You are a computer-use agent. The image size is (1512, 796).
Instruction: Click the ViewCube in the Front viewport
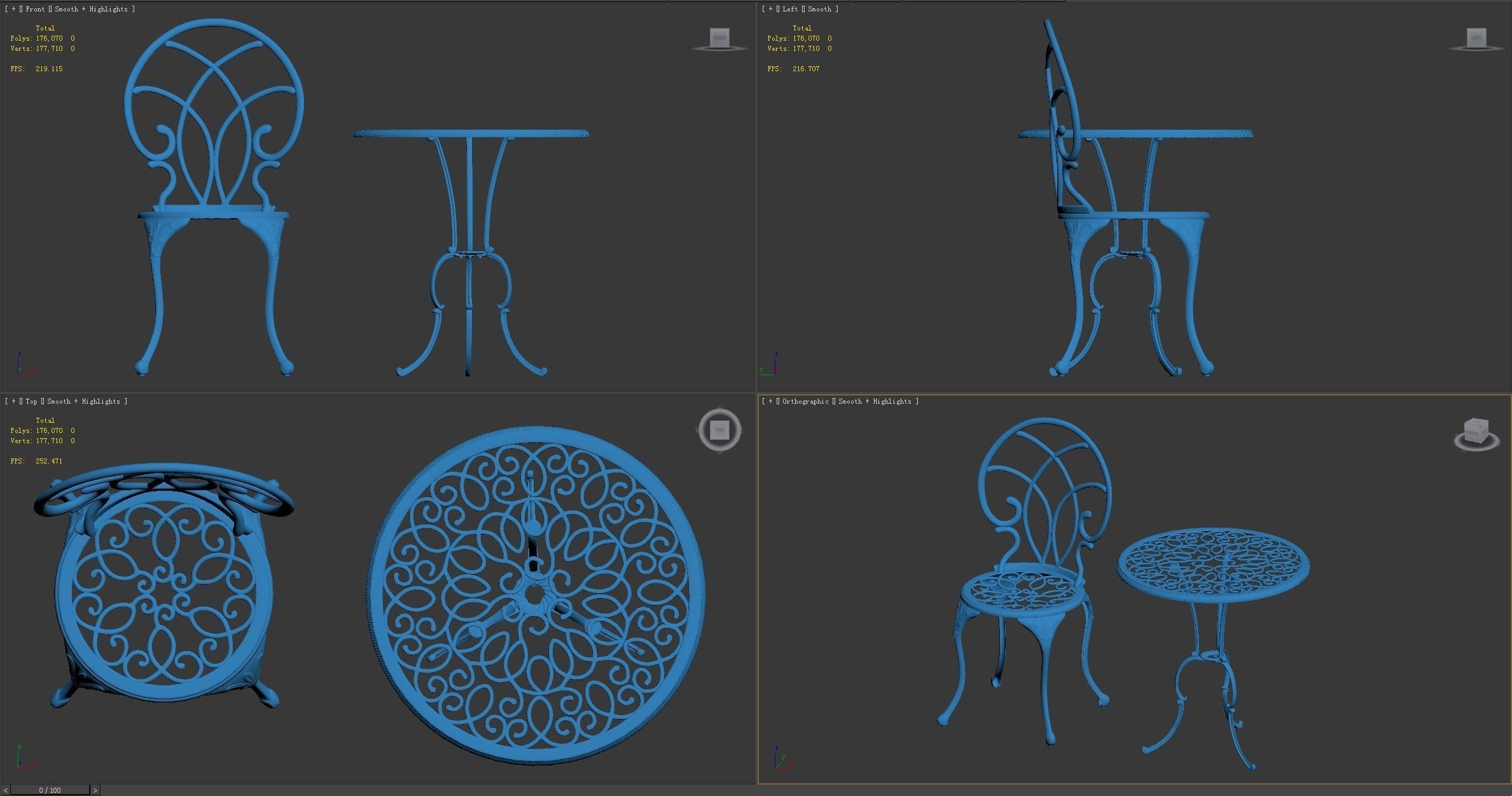click(719, 39)
